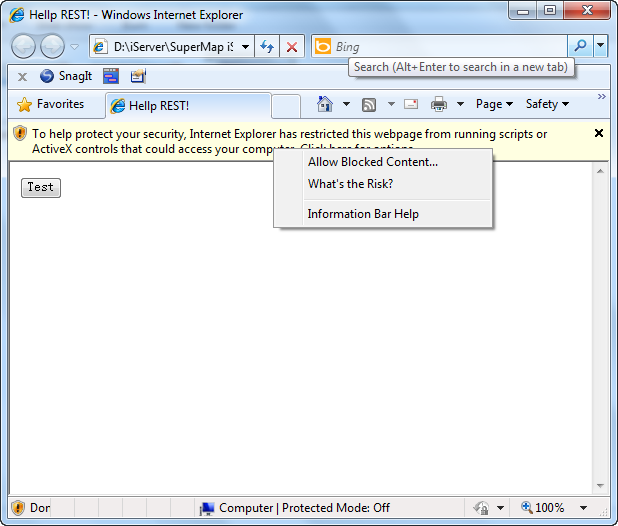
Task: Click the RSS feeds icon
Action: [x=369, y=104]
